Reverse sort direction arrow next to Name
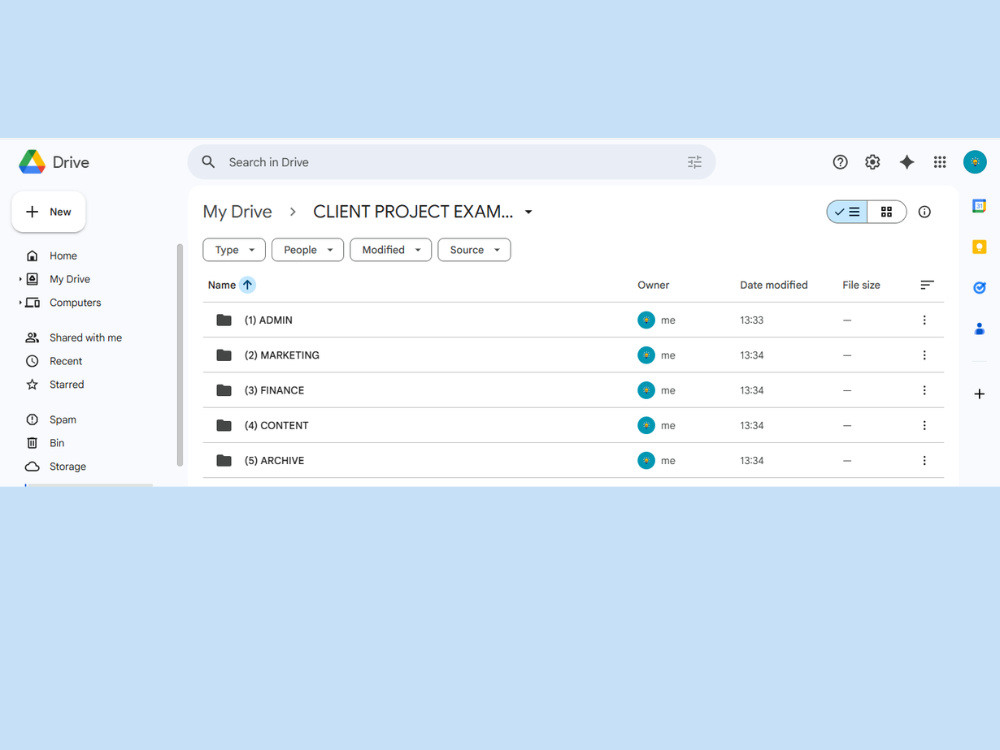 [247, 285]
